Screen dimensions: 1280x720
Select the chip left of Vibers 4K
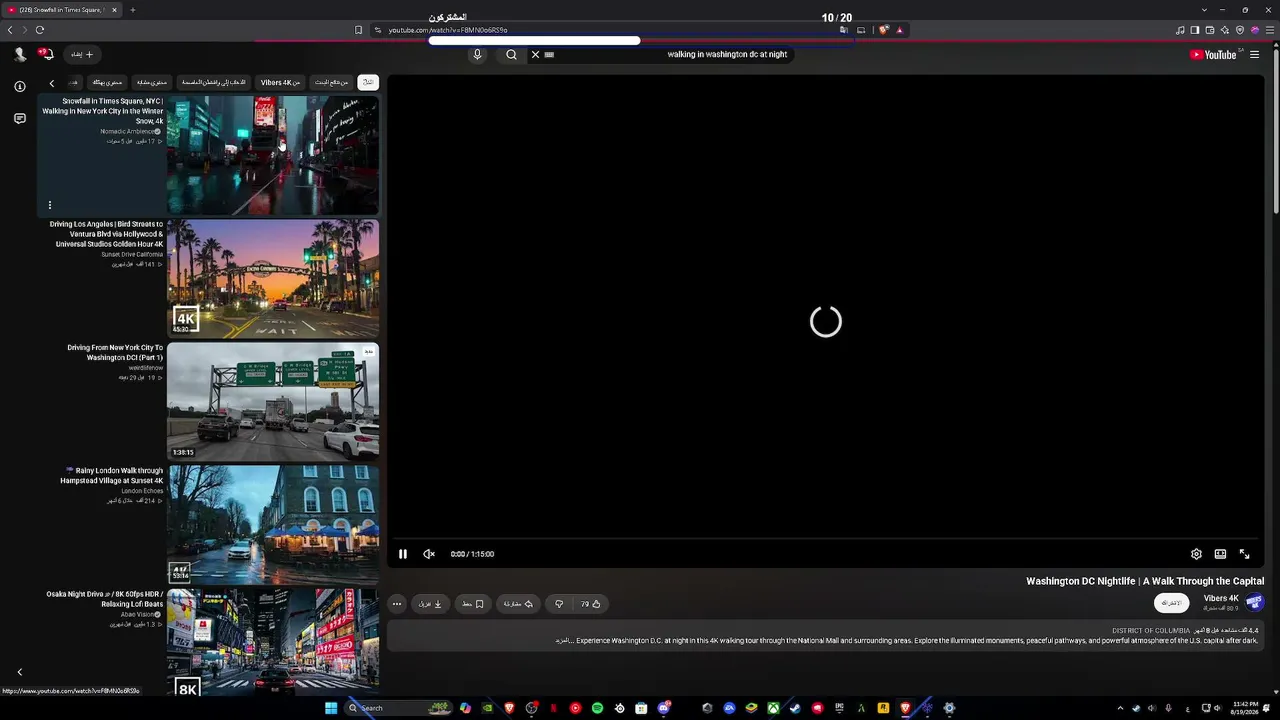coord(214,82)
